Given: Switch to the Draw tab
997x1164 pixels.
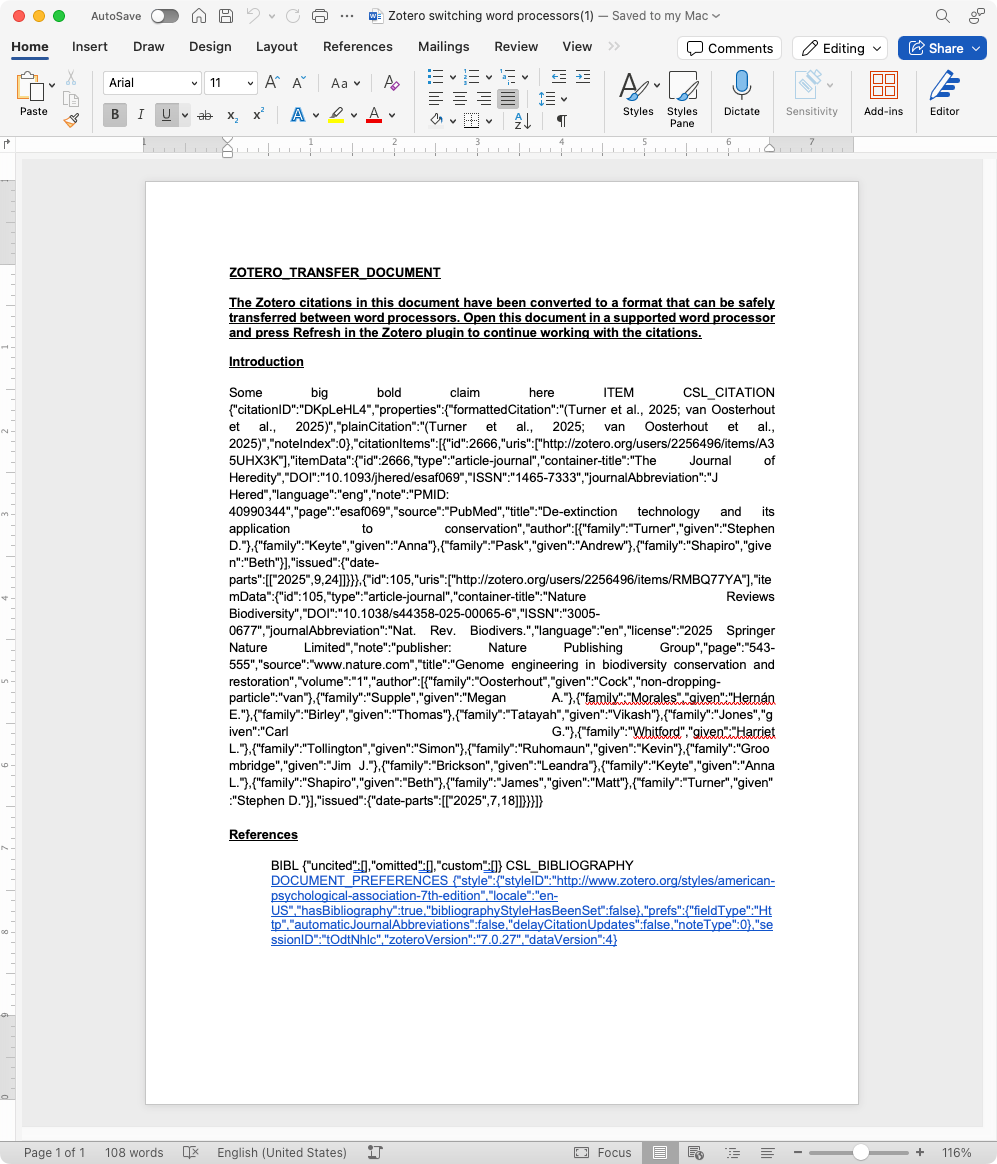Looking at the screenshot, I should coord(148,46).
